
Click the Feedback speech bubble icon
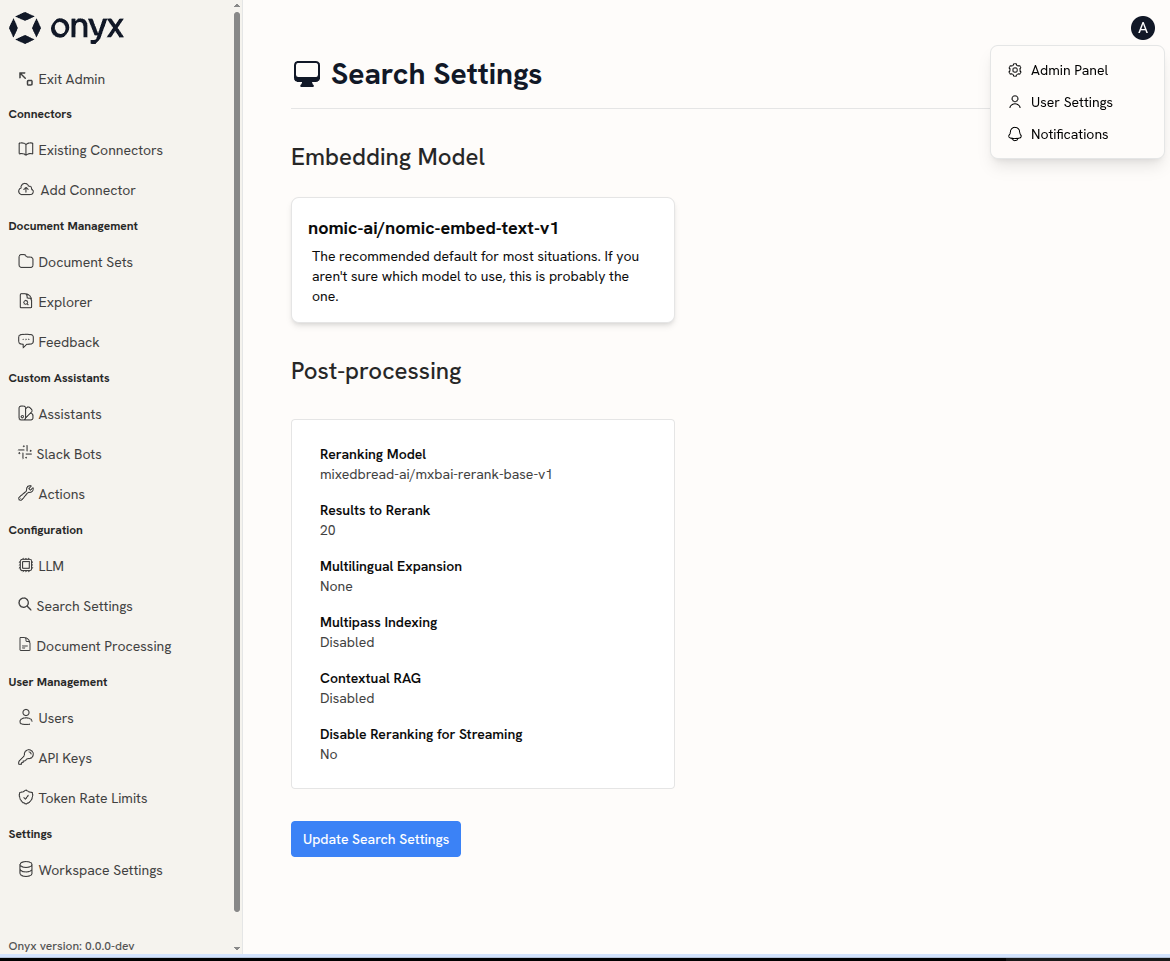(x=25, y=341)
